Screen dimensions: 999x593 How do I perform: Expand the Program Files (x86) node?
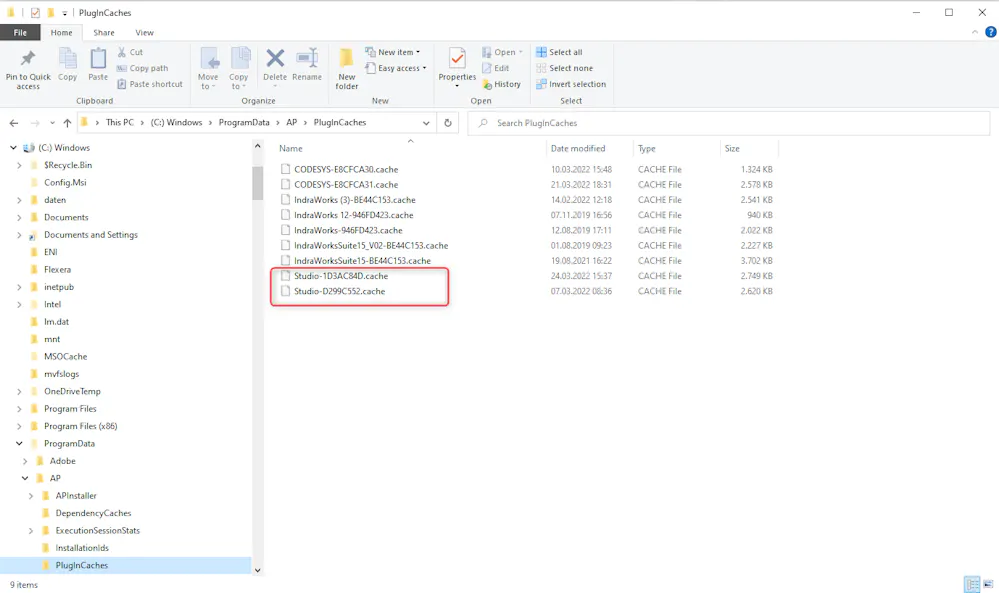(19, 426)
